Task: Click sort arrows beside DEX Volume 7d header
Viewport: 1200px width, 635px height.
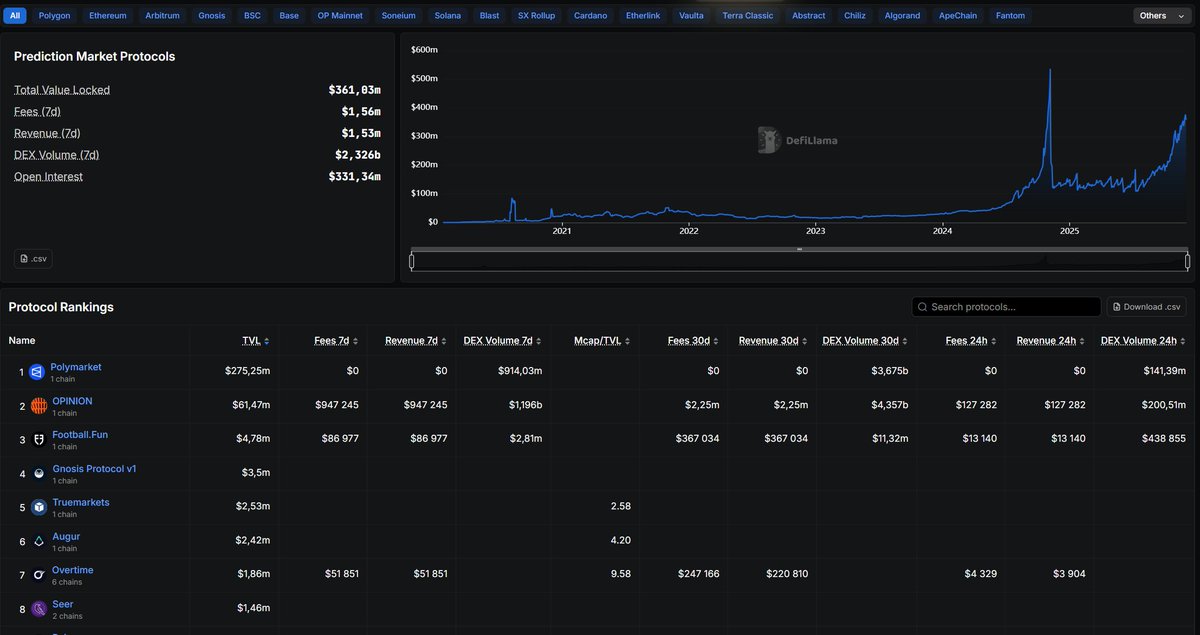Action: (x=539, y=341)
